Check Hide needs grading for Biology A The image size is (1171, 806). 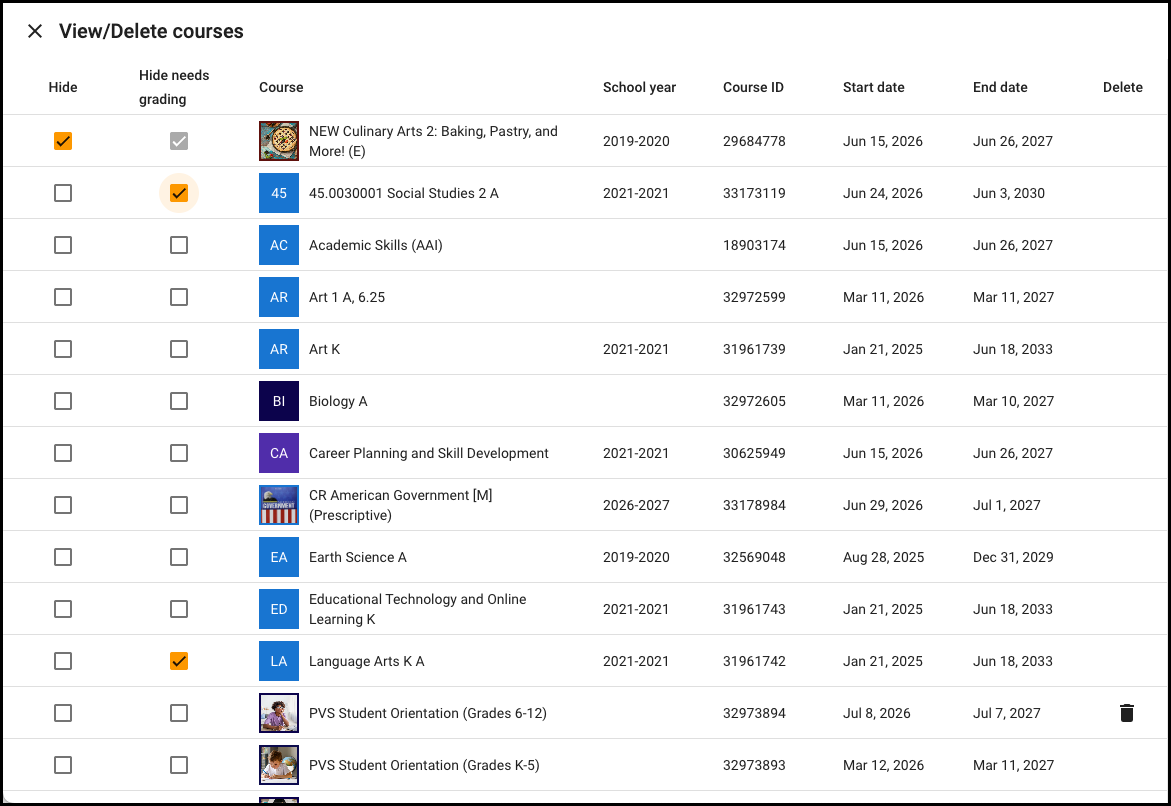point(178,401)
